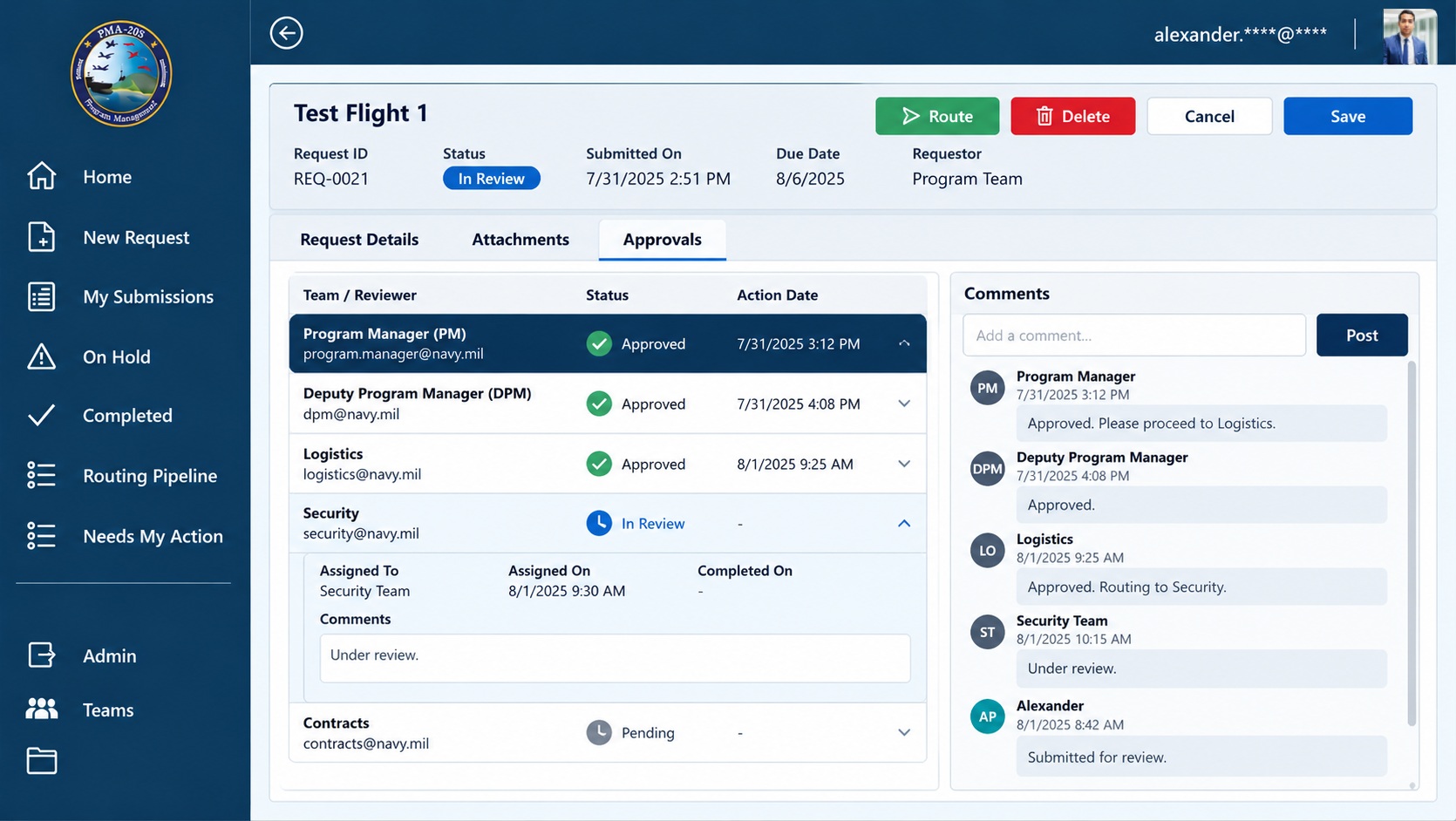Click the Cancel button
The image size is (1456, 821).
click(x=1209, y=116)
